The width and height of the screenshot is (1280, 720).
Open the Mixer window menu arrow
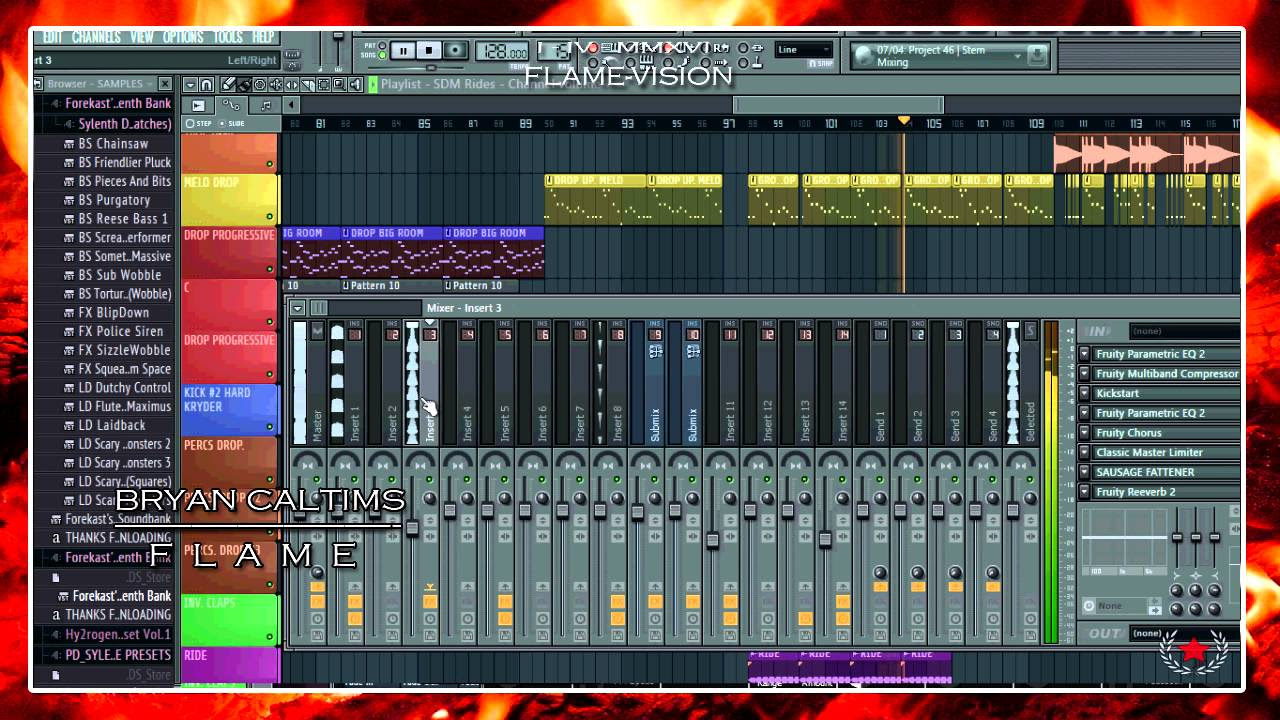pyautogui.click(x=297, y=307)
